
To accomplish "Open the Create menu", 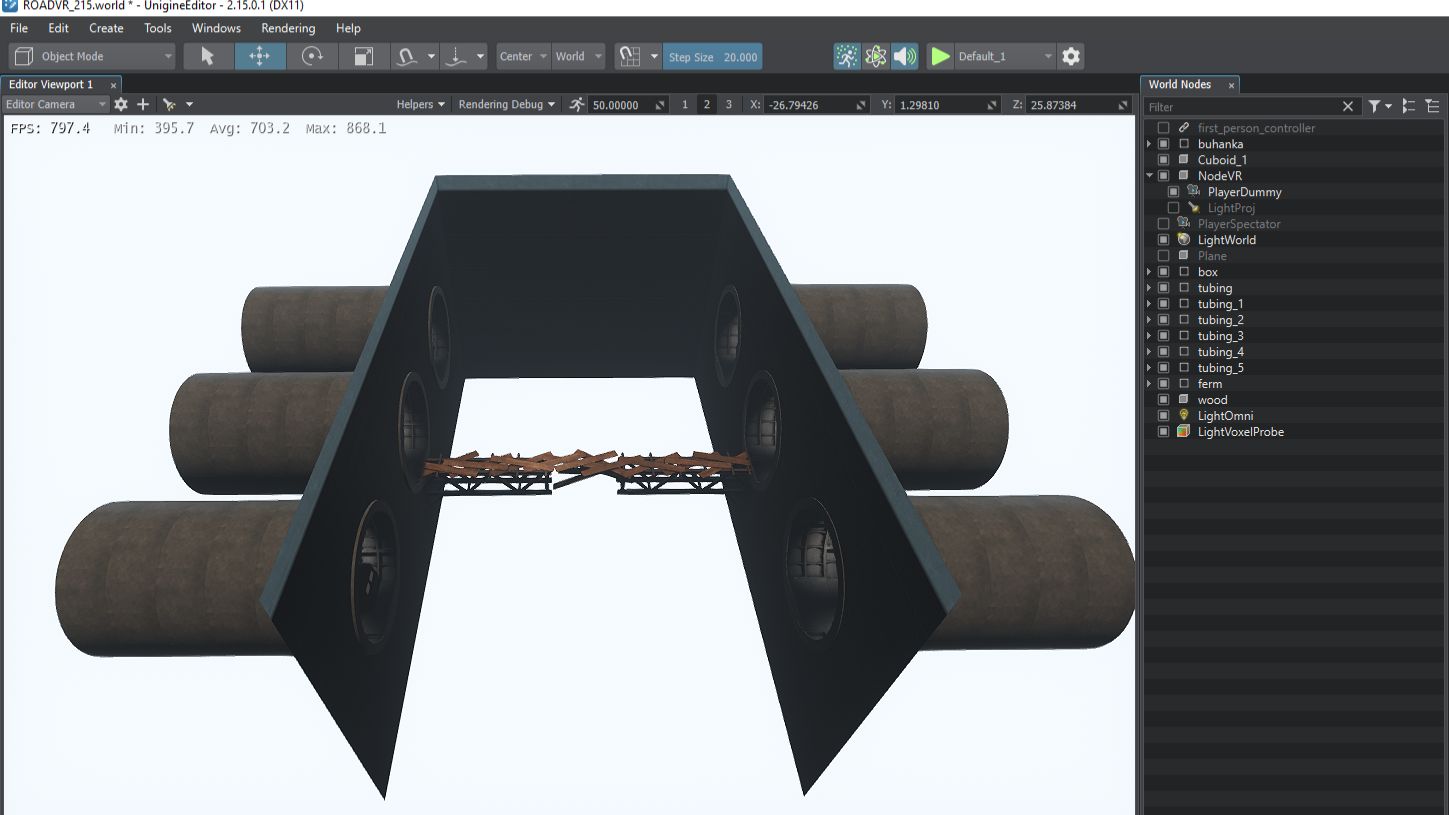I will [x=106, y=28].
